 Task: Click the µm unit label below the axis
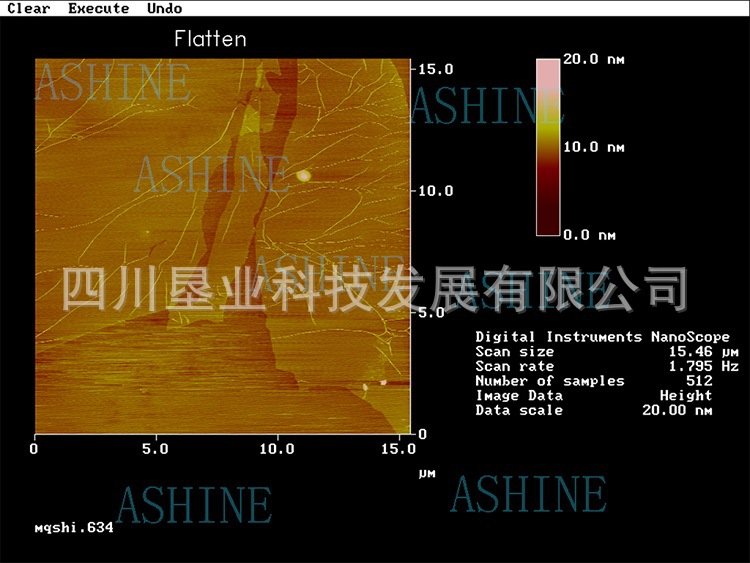click(x=427, y=472)
